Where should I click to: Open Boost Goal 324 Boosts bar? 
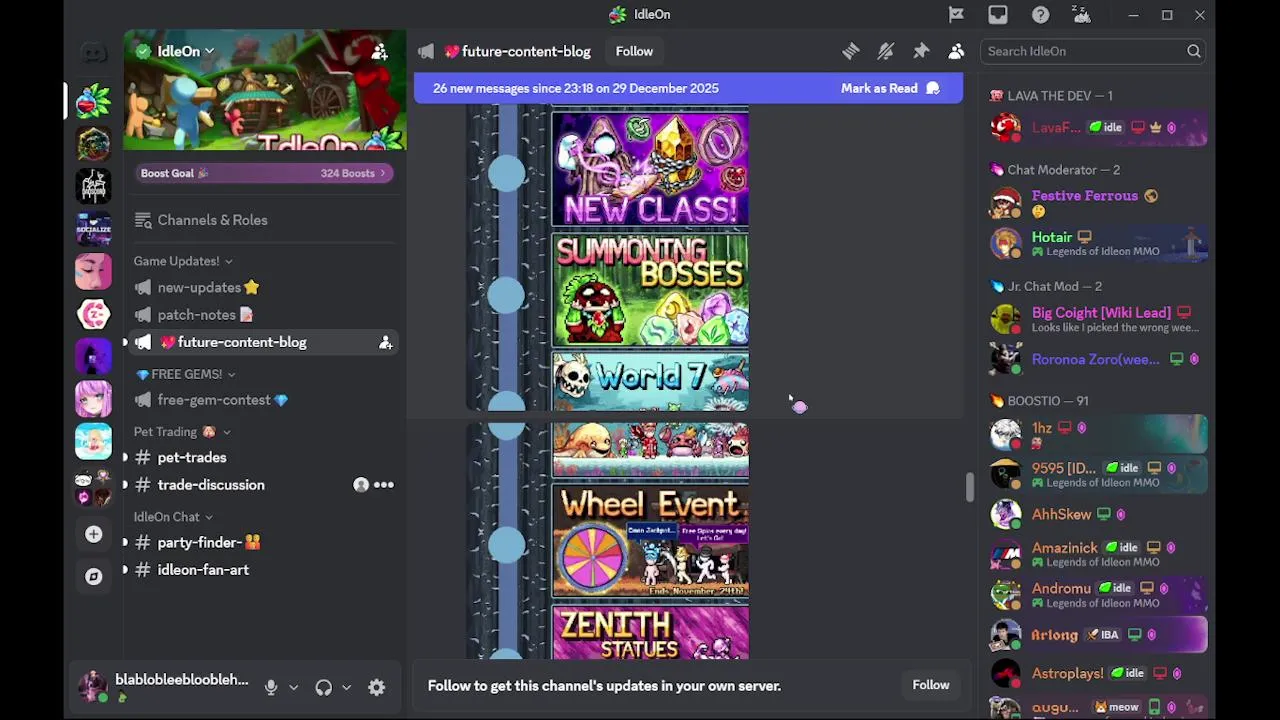tap(264, 173)
